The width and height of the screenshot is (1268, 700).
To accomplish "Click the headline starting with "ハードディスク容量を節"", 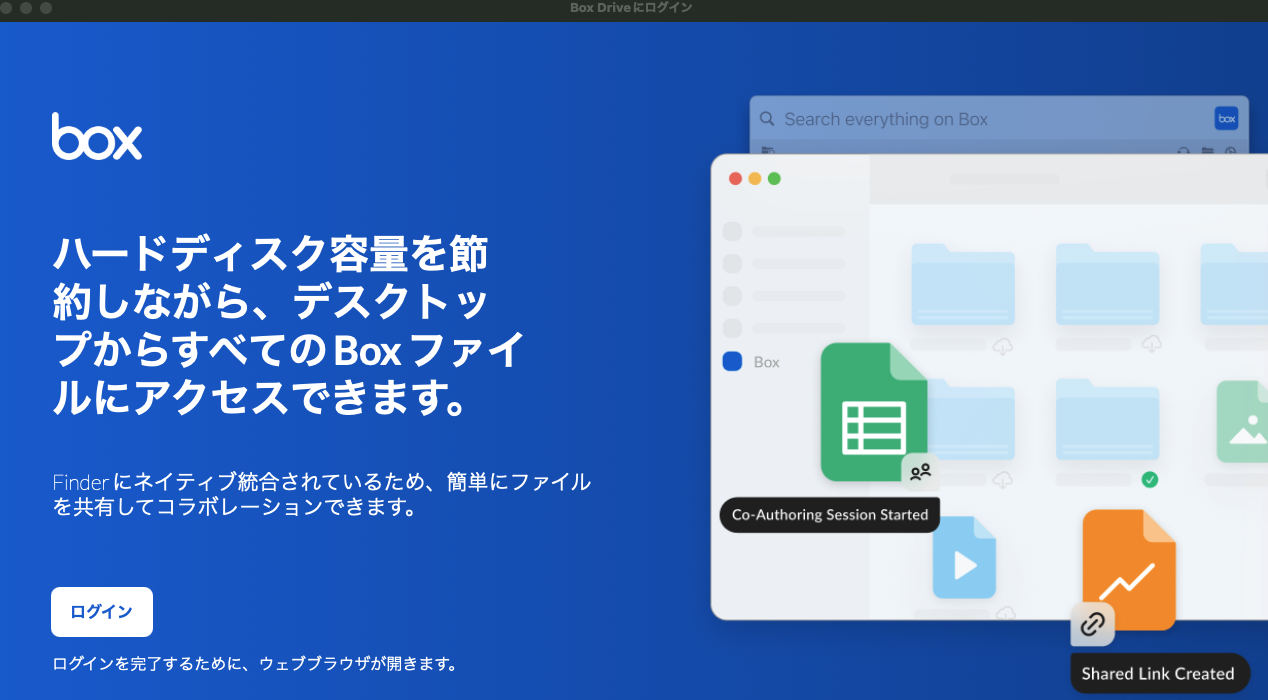I will point(289,327).
